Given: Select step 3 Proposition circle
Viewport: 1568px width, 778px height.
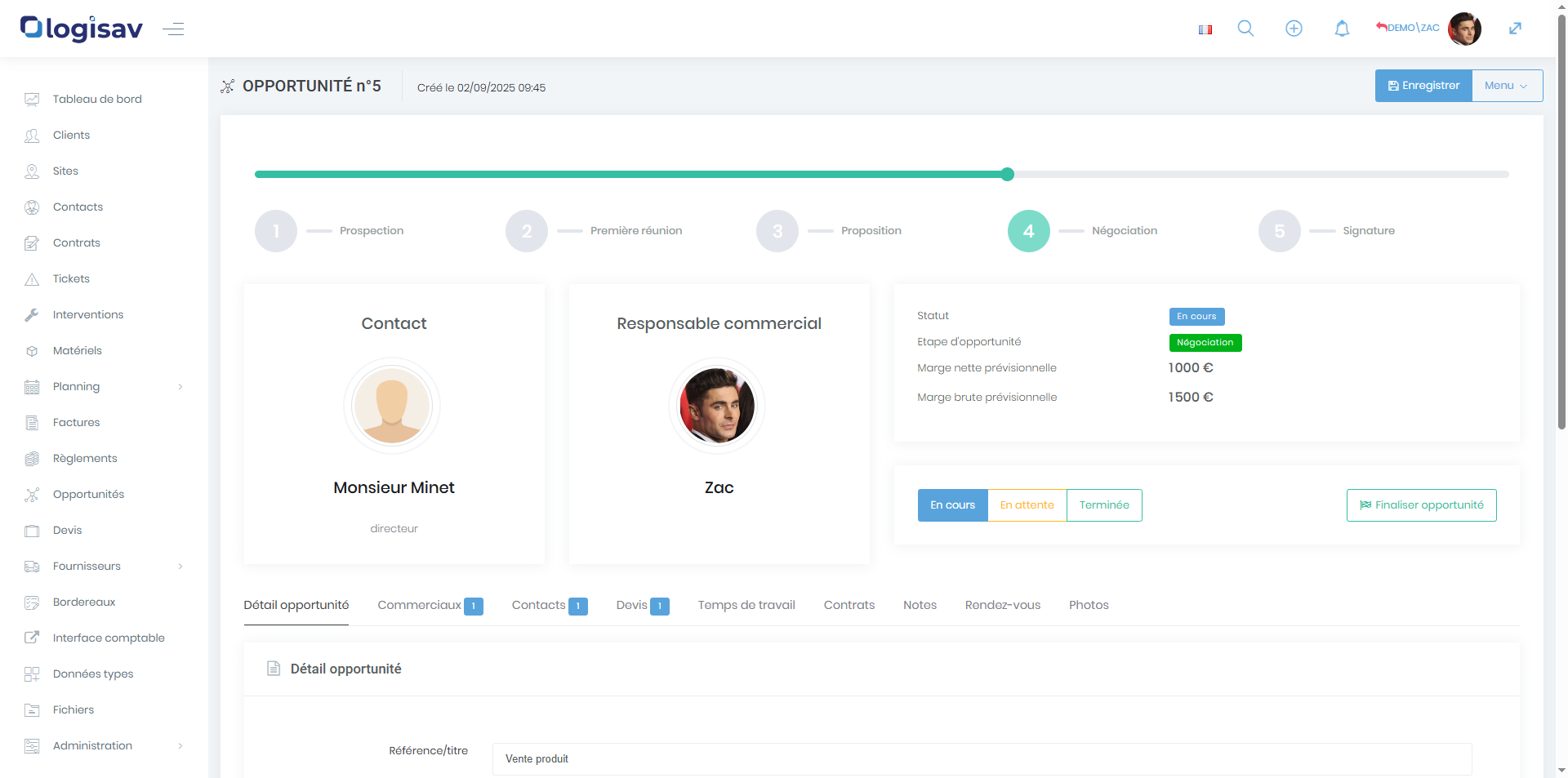Looking at the screenshot, I should (x=777, y=231).
